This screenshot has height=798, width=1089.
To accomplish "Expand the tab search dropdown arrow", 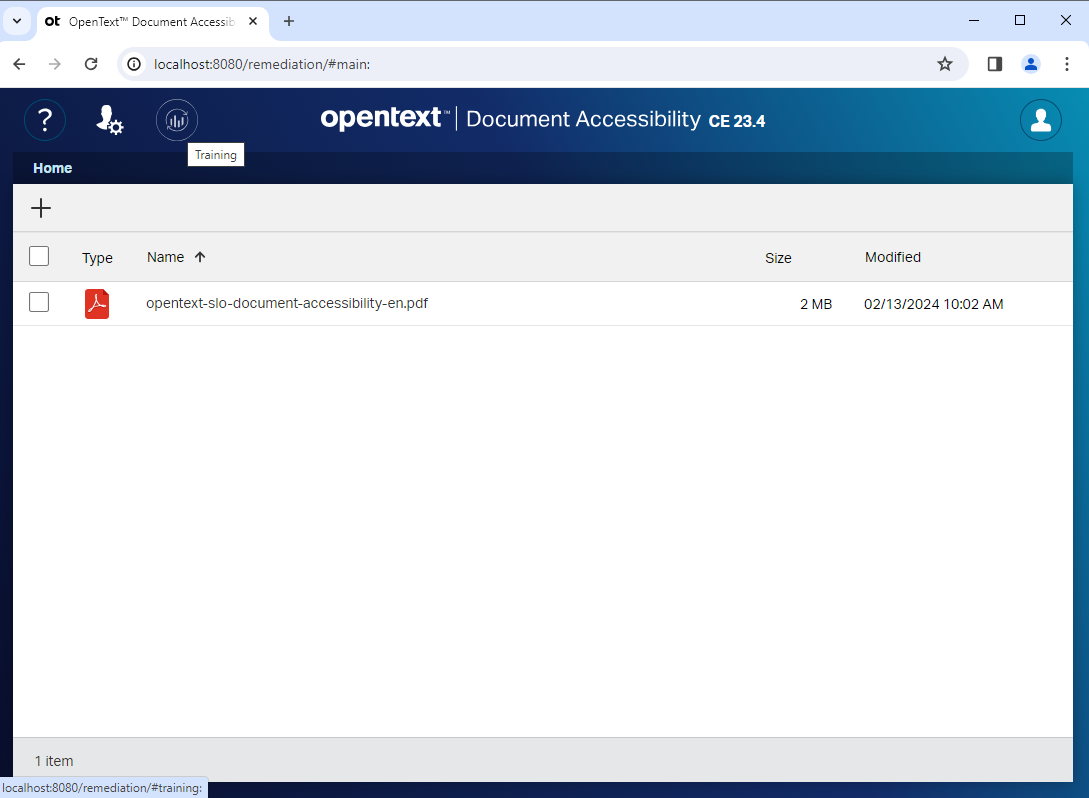I will click(x=18, y=20).
